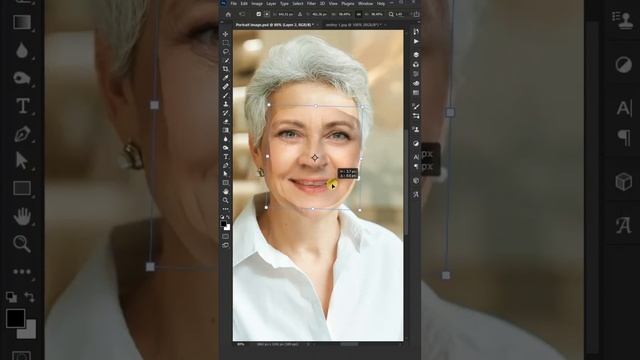Toggle maintain aspect ratio link in options bar
Image resolution: width=640 pixels, height=360 pixels.
point(359,14)
